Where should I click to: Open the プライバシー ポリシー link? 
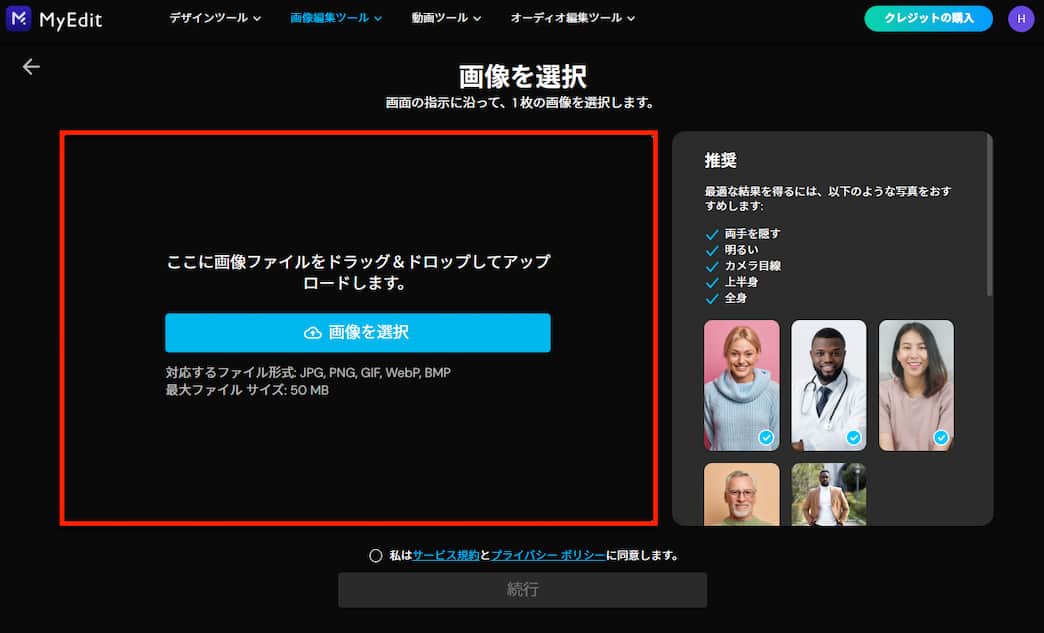click(x=546, y=555)
